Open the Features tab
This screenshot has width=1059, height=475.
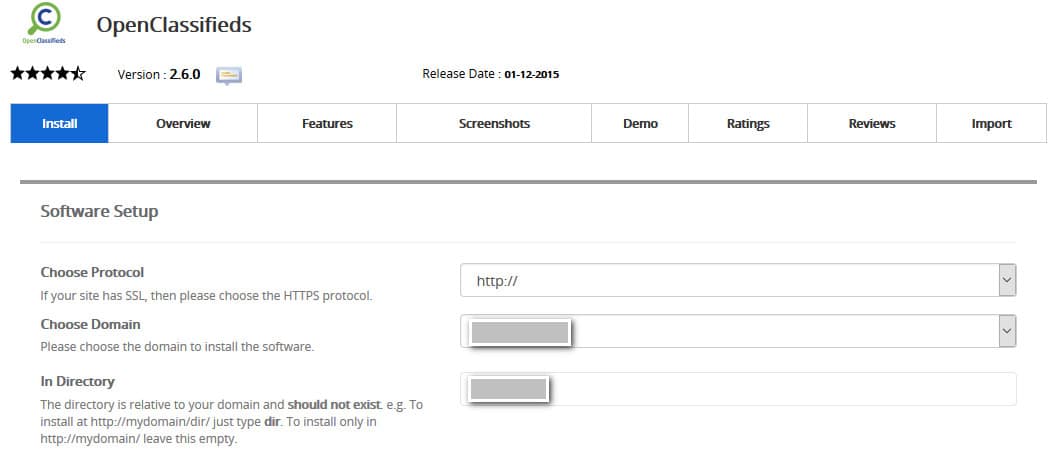(327, 124)
